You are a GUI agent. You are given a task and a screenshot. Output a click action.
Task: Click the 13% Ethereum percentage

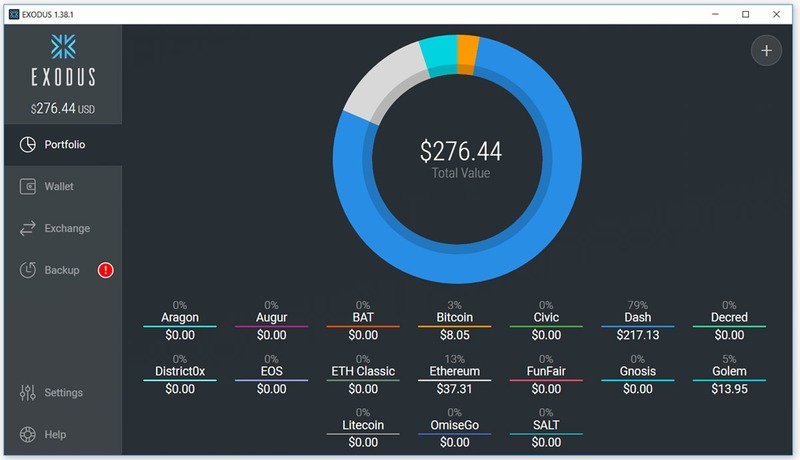(x=455, y=359)
